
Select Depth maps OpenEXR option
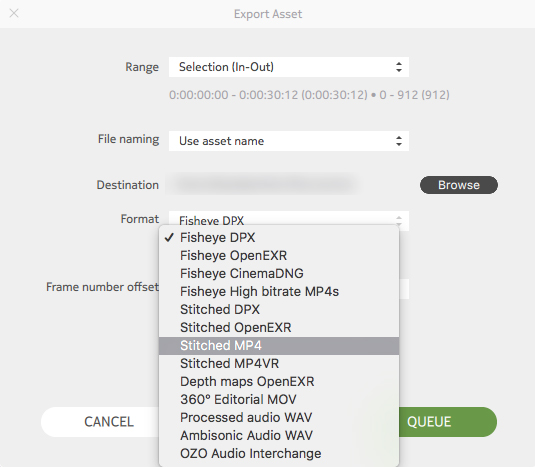pos(279,382)
